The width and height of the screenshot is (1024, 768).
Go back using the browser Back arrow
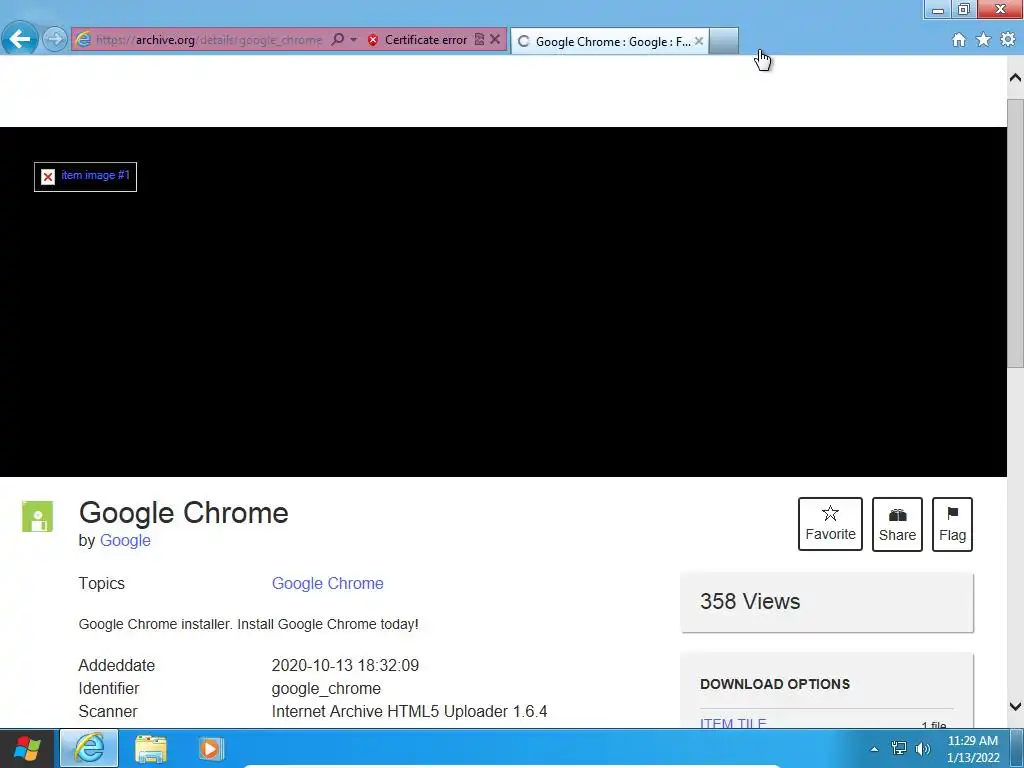click(20, 39)
